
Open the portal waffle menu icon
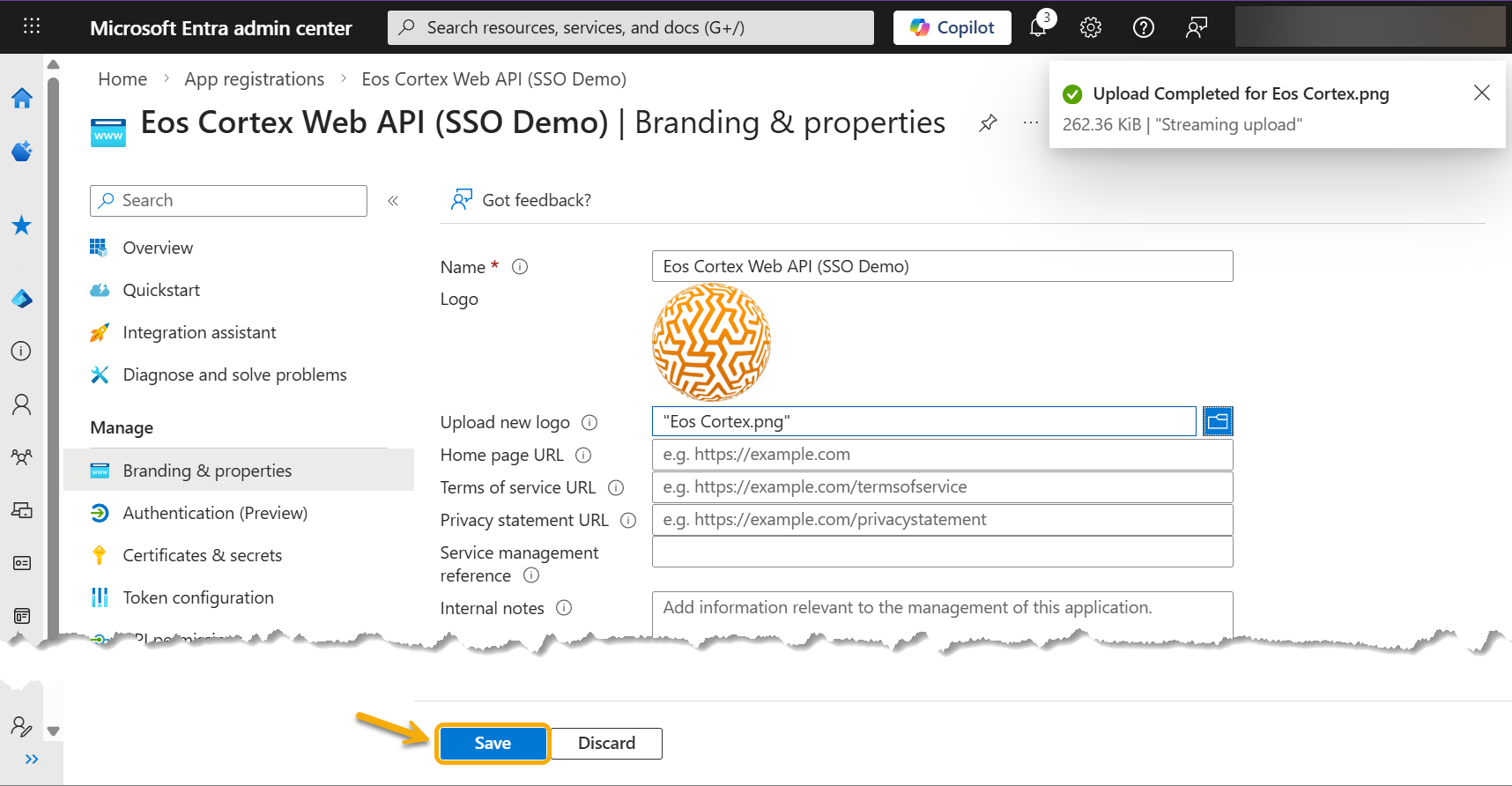pos(32,26)
